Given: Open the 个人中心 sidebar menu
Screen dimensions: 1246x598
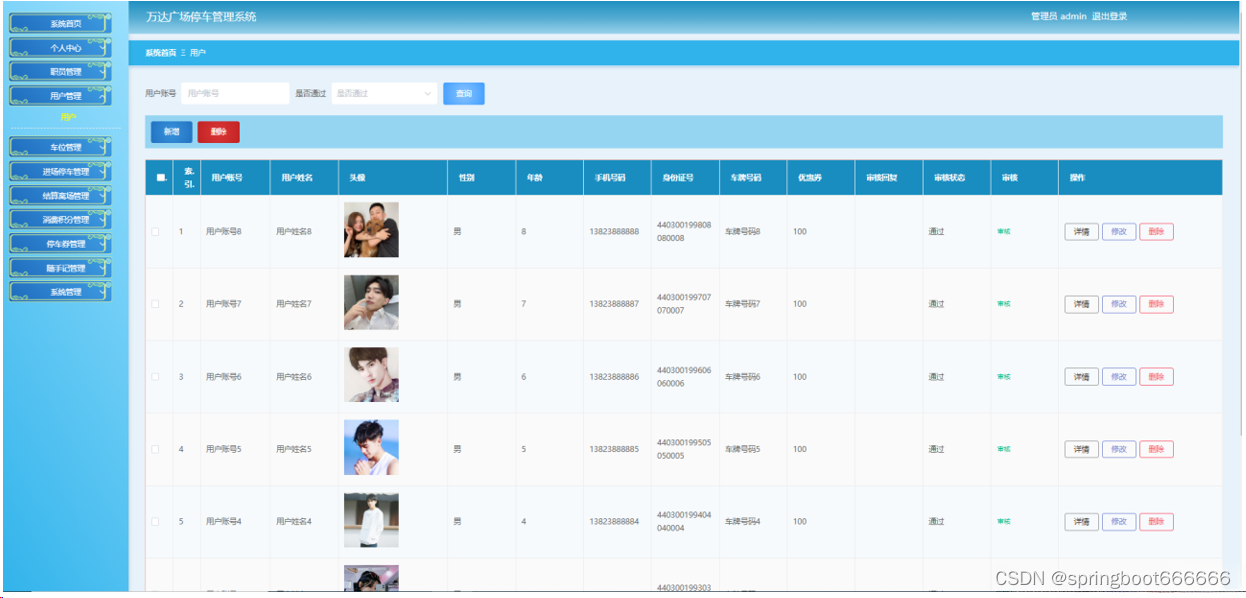Looking at the screenshot, I should coord(60,47).
